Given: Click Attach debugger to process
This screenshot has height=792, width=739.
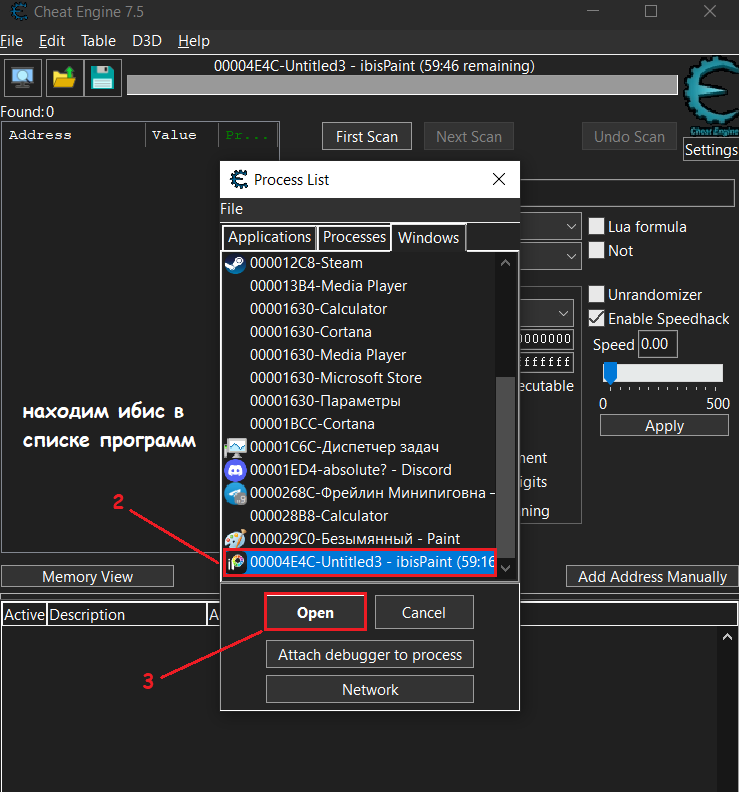Looking at the screenshot, I should 370,655.
